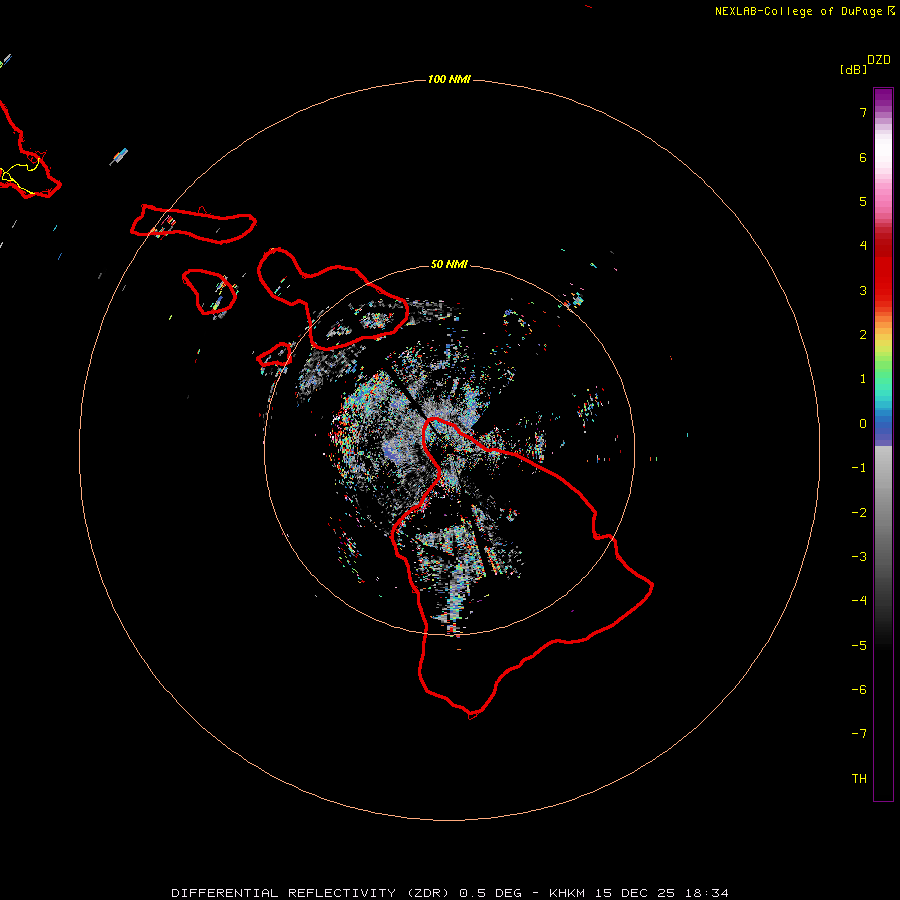Screen dimensions: 900x900
Task: Click the -4 value on the color scale
Action: pyautogui.click(x=859, y=600)
